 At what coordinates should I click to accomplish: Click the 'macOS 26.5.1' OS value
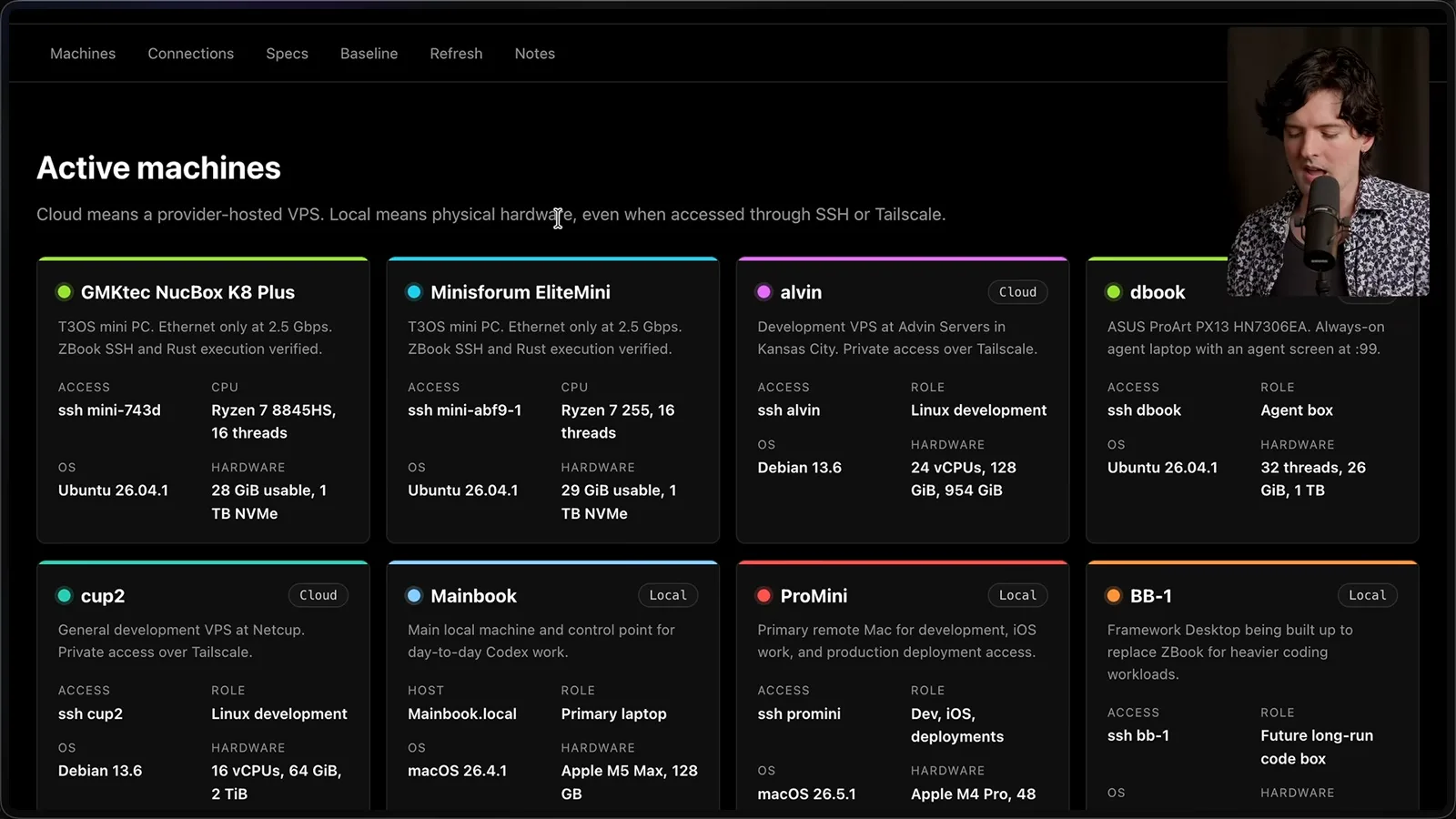[807, 794]
